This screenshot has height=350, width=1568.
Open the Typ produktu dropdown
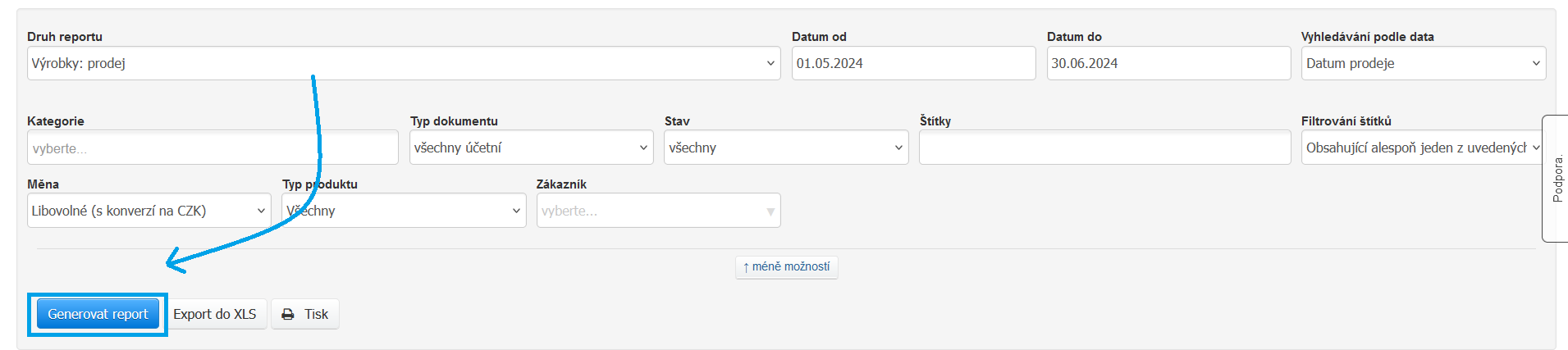(403, 211)
